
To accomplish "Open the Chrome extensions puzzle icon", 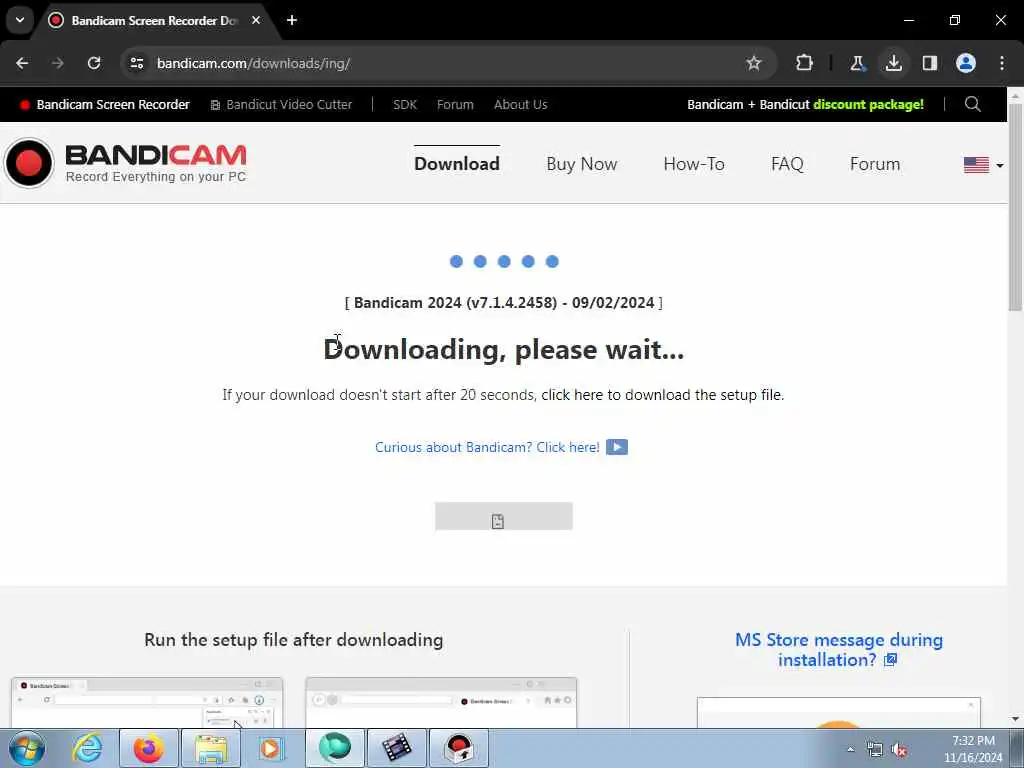I will [x=805, y=63].
